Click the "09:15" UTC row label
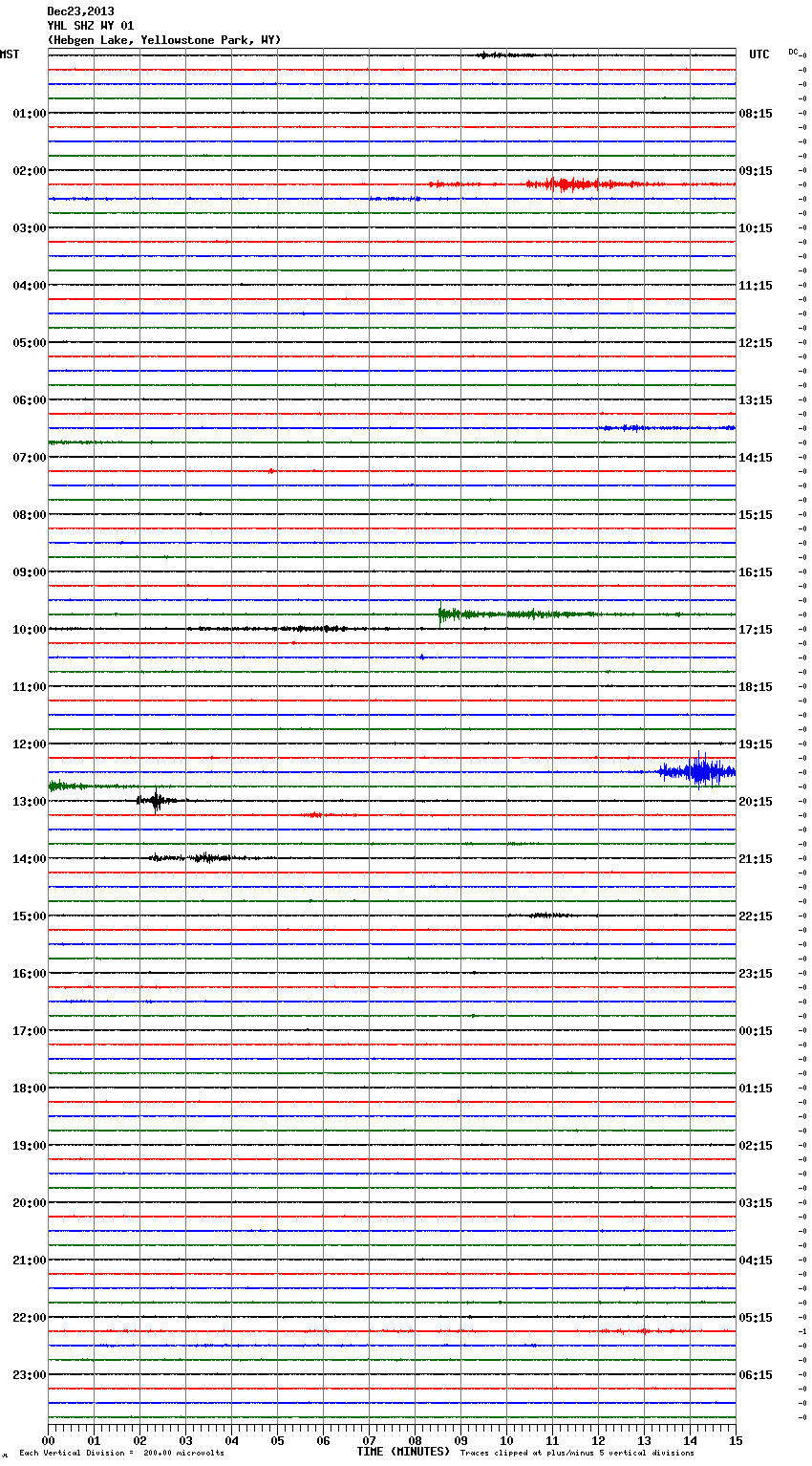812x1466 pixels. tap(756, 171)
